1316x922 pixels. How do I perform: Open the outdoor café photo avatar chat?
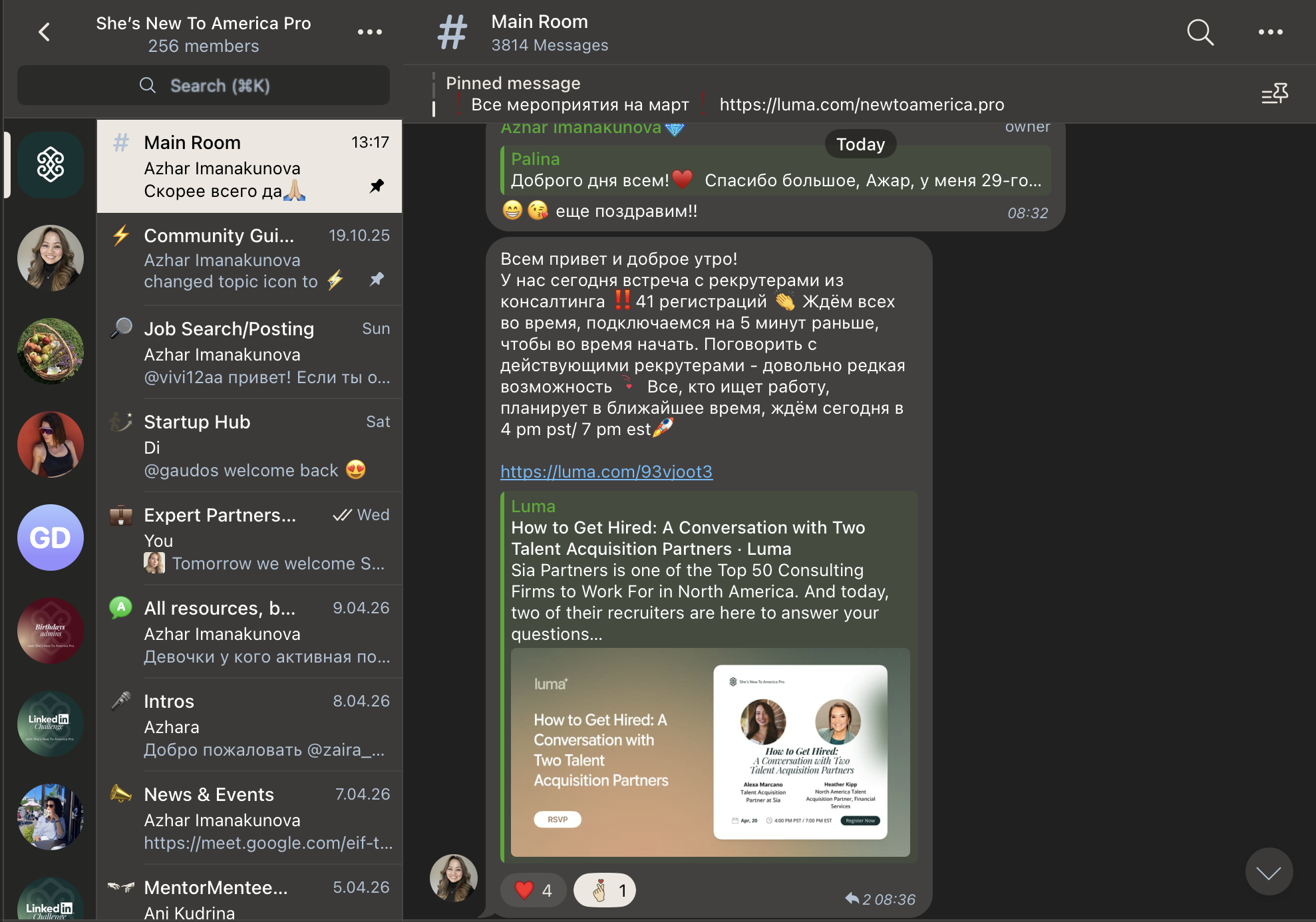point(51,817)
